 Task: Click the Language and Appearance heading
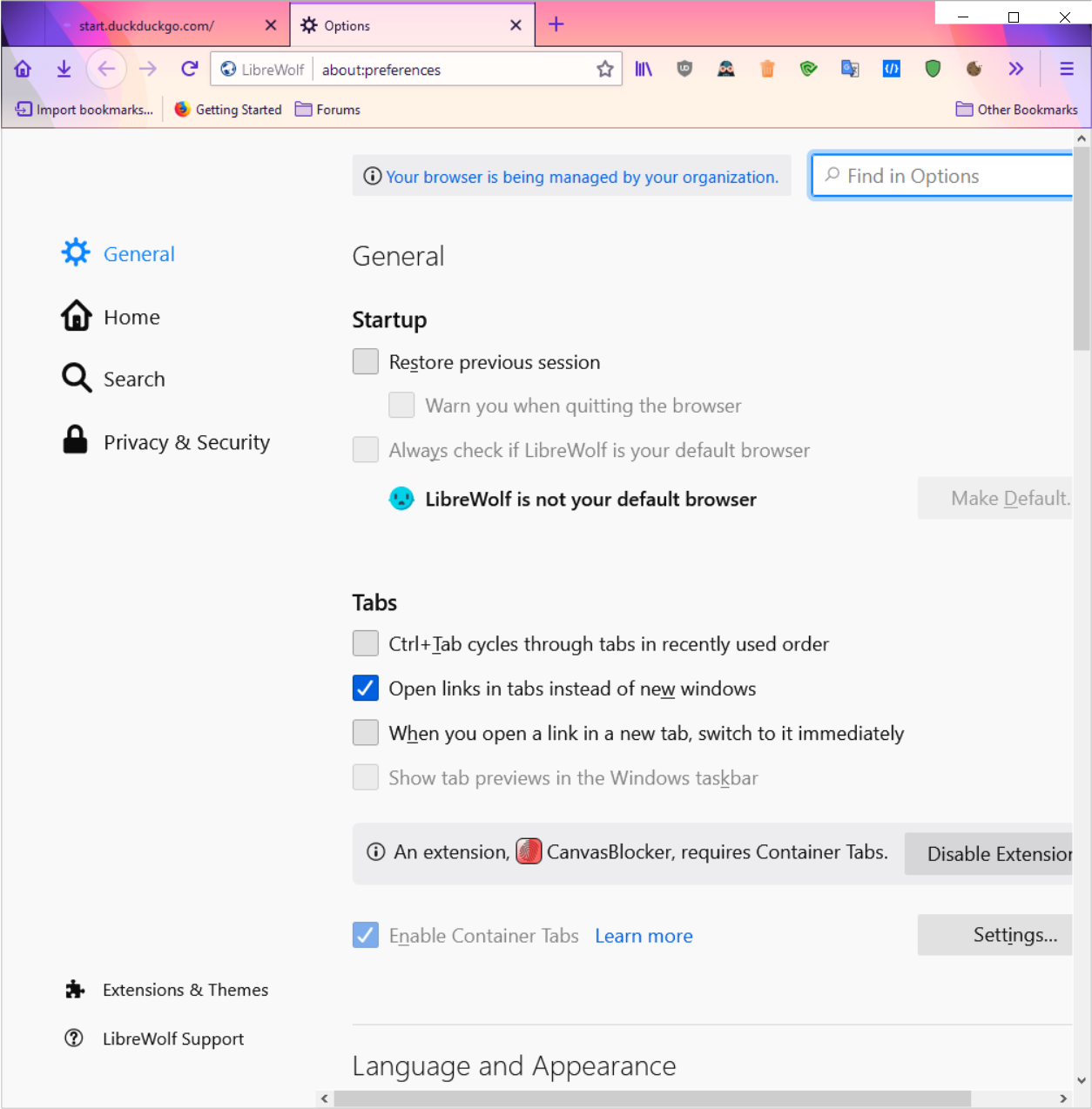click(x=514, y=1066)
